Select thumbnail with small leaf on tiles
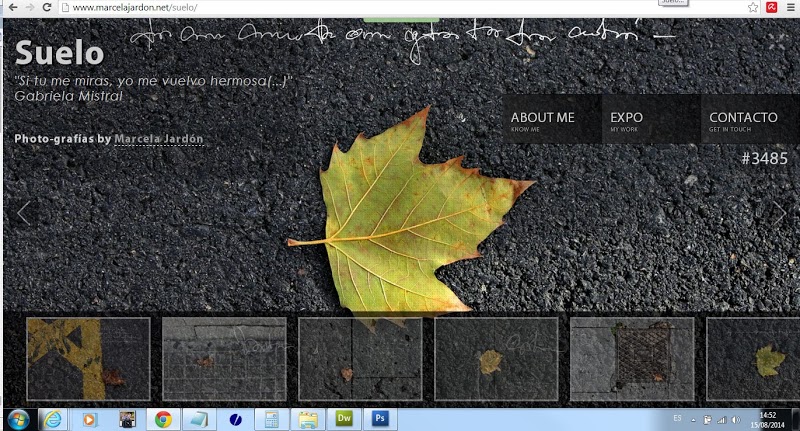 tap(360, 359)
